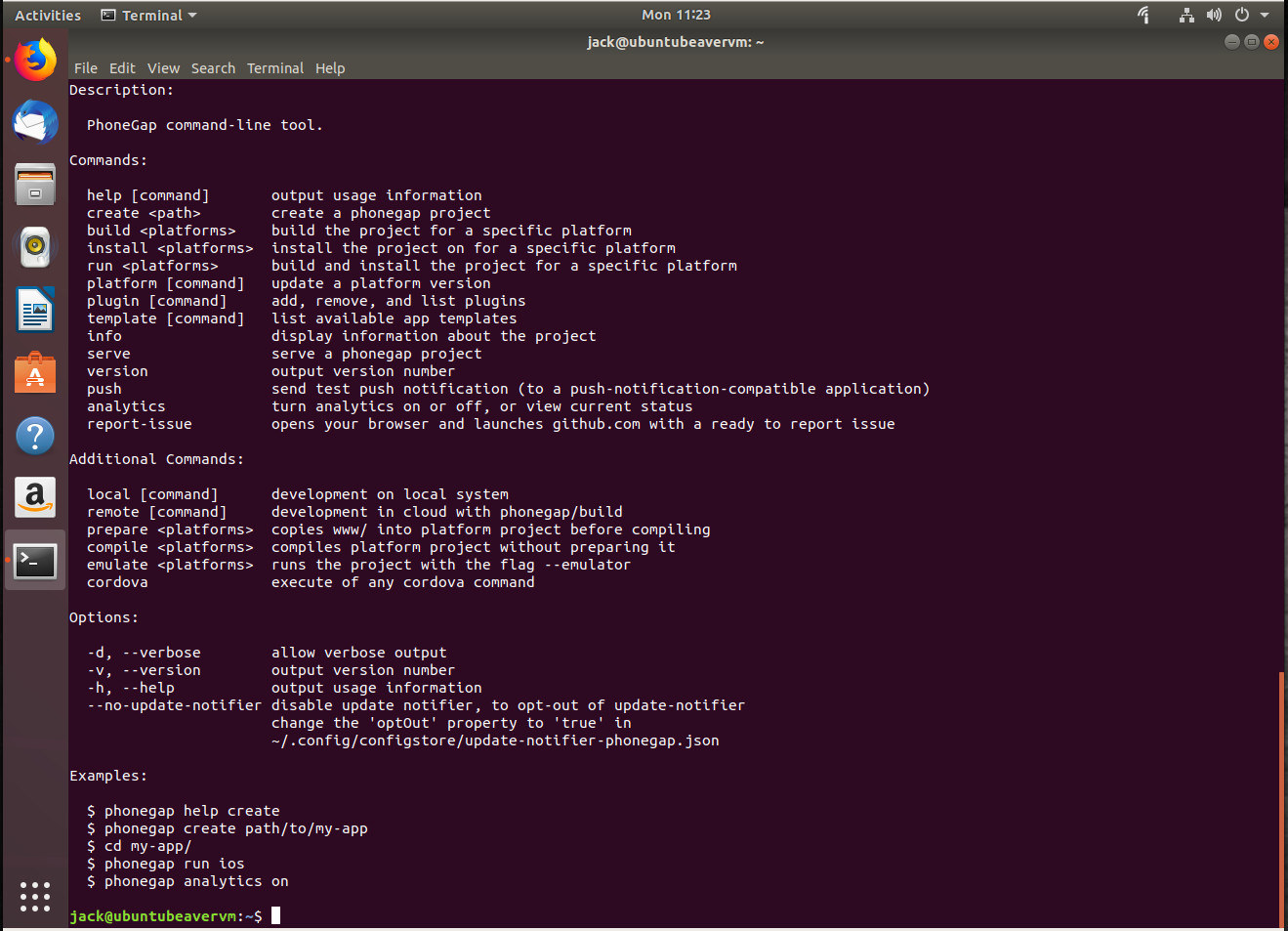
Task: Click '$ phonegap analytics on' example
Action: point(187,881)
